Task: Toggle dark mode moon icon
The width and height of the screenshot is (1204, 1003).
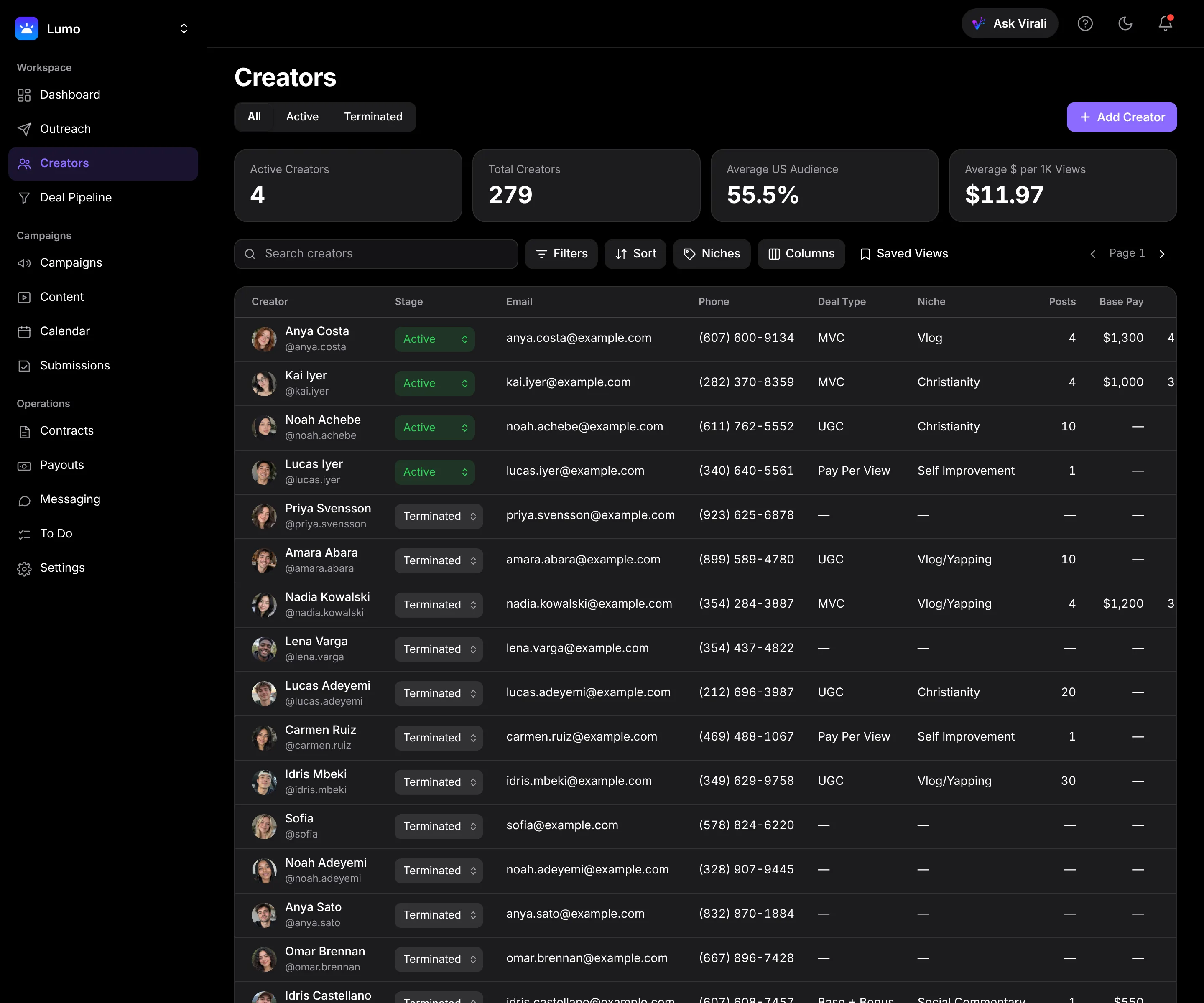Action: [1125, 23]
